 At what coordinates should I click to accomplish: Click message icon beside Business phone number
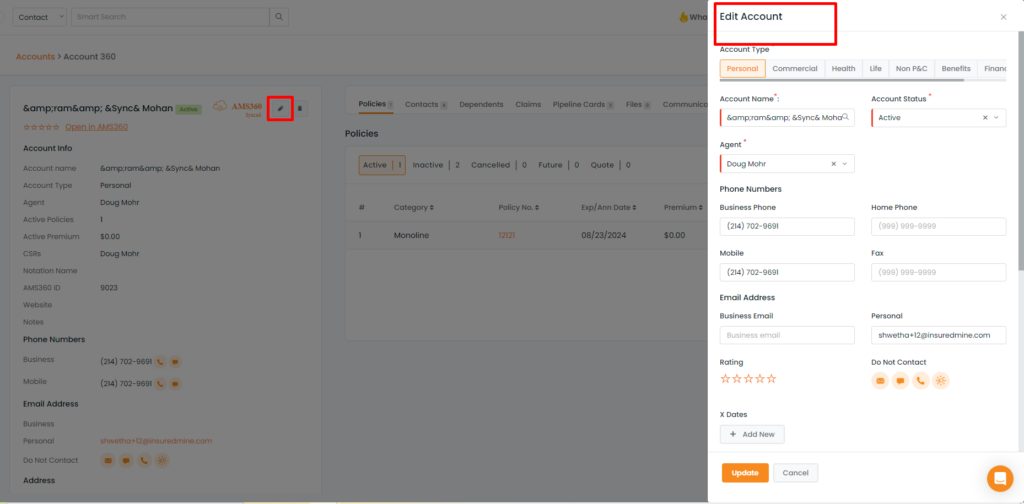(175, 362)
